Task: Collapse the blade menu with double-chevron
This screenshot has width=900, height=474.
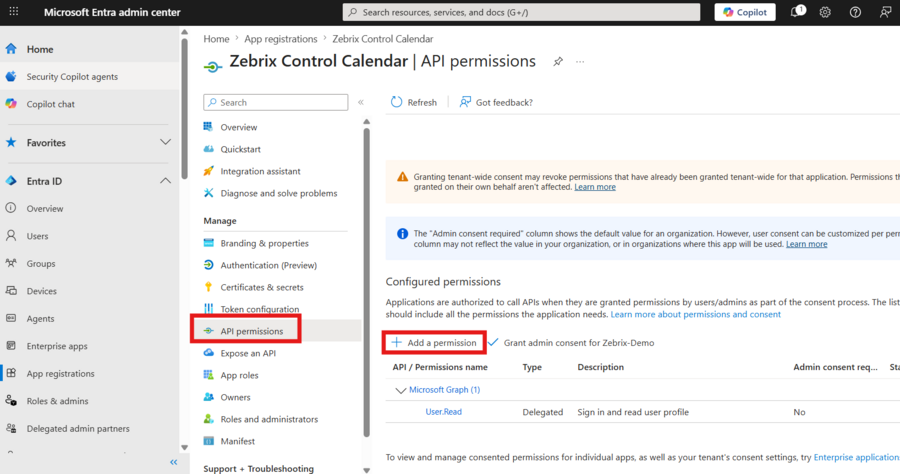Action: tap(361, 102)
